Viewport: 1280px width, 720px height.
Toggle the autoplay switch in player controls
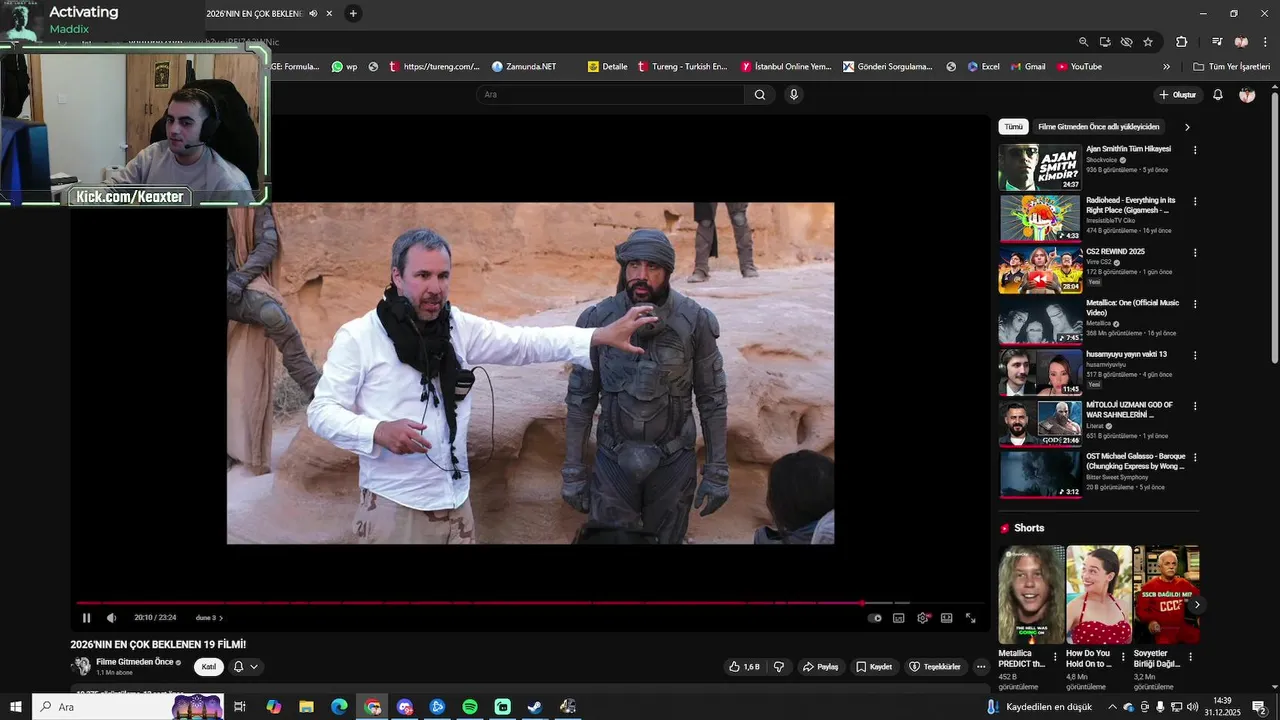click(x=875, y=618)
